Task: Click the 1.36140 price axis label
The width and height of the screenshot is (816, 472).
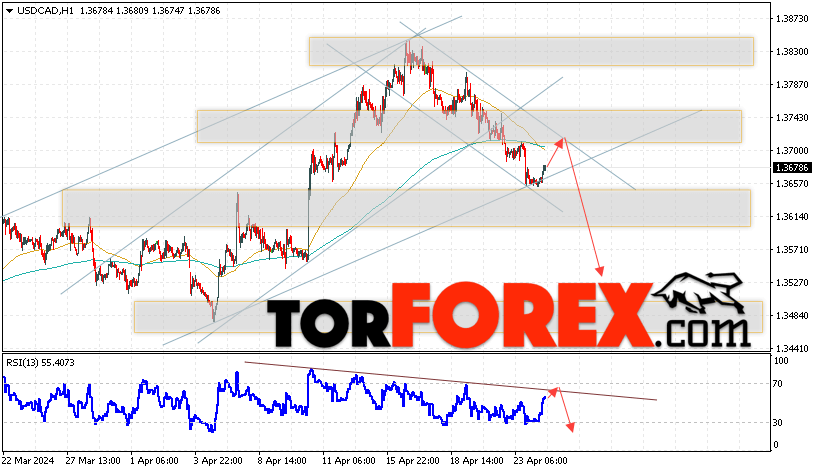Action: 792,216
